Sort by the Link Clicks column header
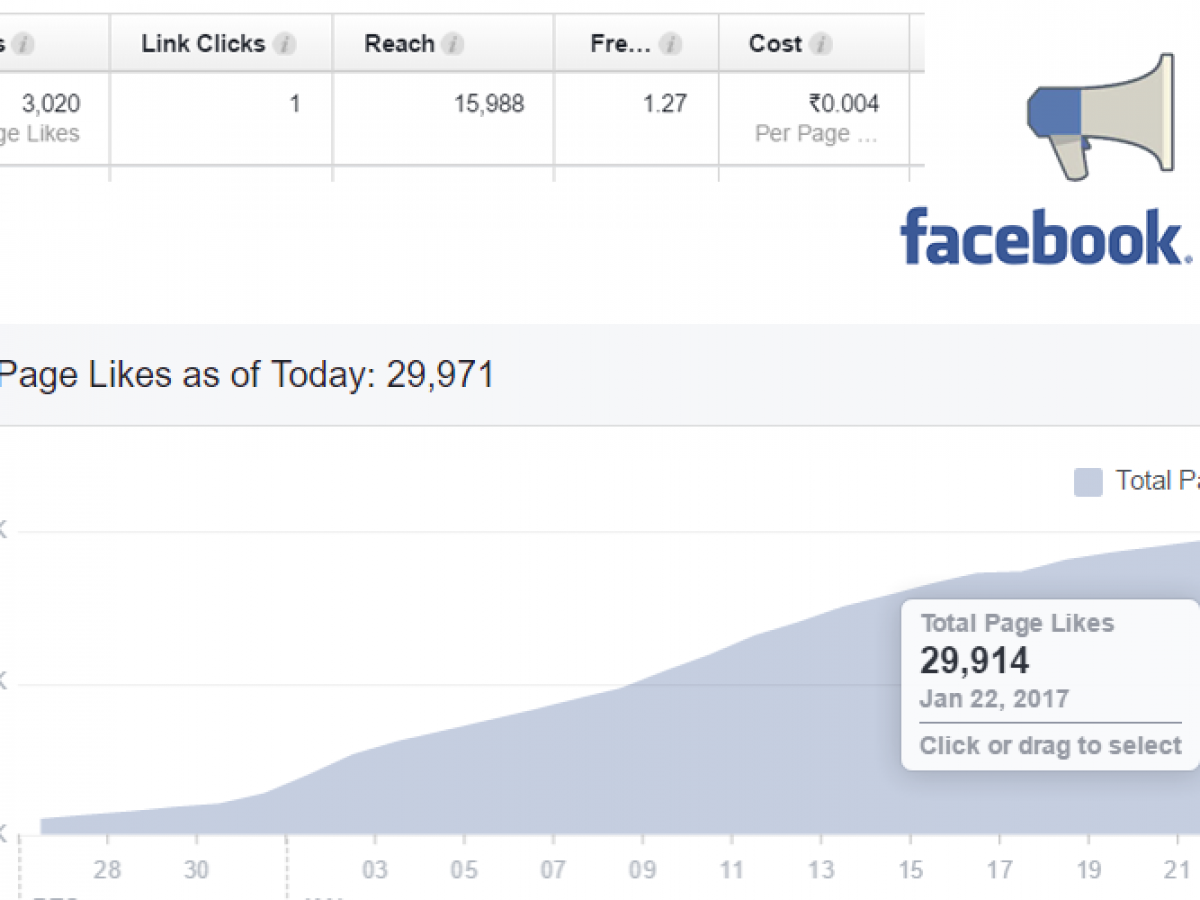Viewport: 1200px width, 900px height. coord(203,44)
